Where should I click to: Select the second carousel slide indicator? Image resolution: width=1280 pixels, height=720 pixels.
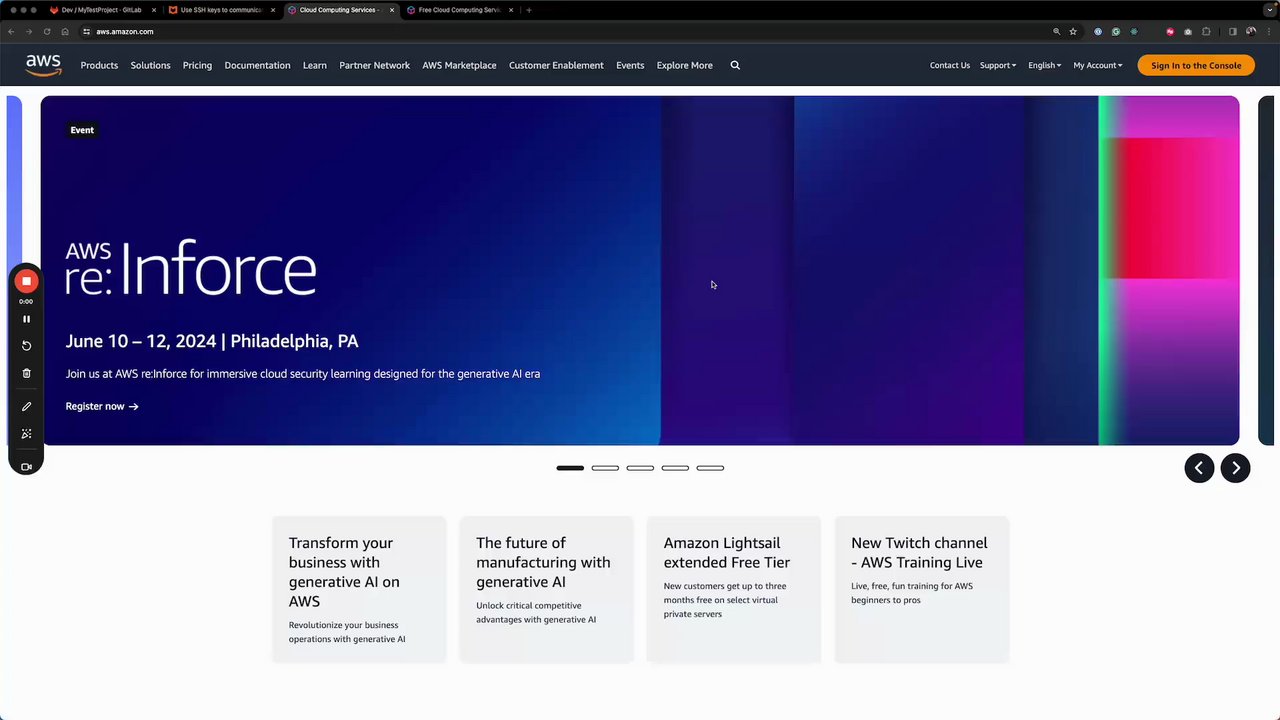605,468
